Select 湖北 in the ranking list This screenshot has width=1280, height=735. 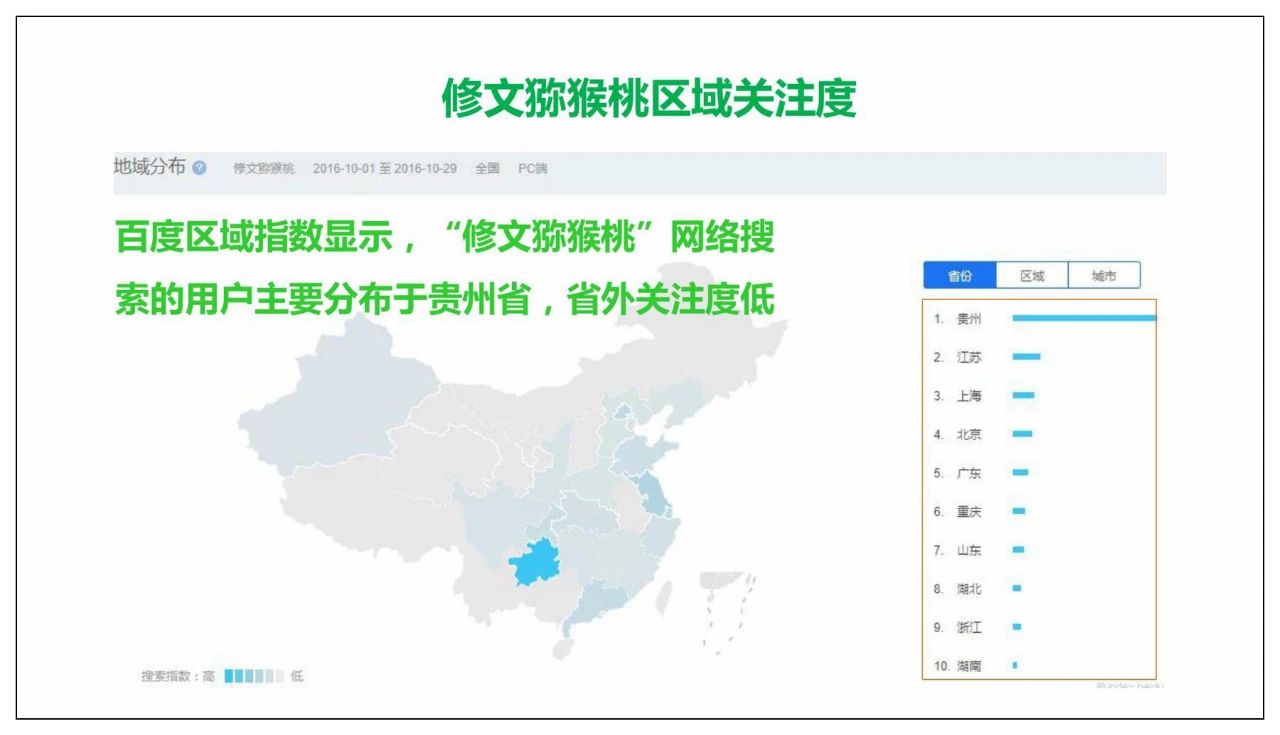(x=969, y=589)
